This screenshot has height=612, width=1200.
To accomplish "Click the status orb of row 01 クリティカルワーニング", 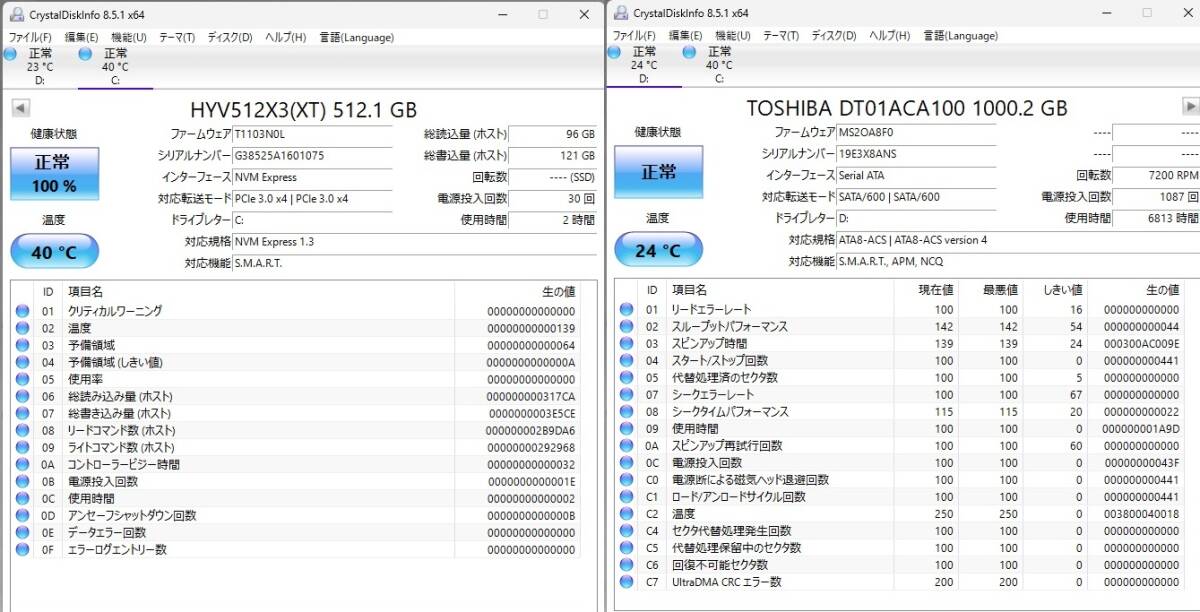I will click(22, 311).
